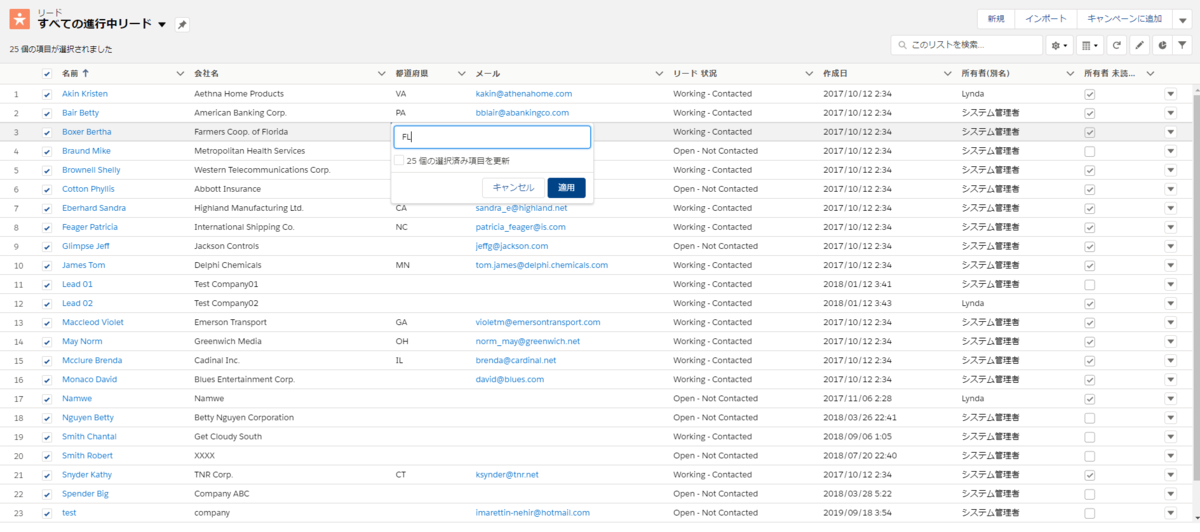Viewport: 1200px width, 532px height.
Task: Open row action menu for Bair Betty
Action: click(x=1171, y=112)
